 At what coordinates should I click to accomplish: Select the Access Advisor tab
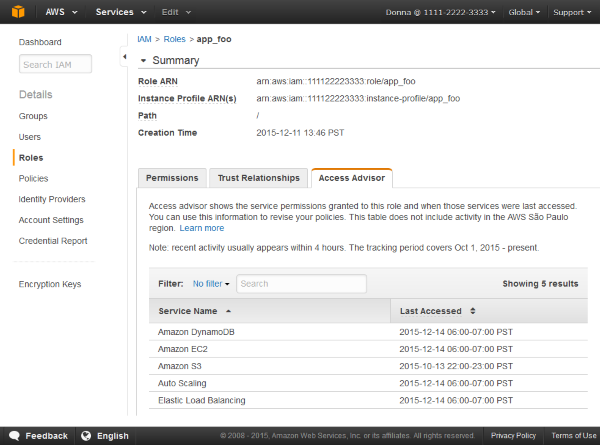point(352,178)
